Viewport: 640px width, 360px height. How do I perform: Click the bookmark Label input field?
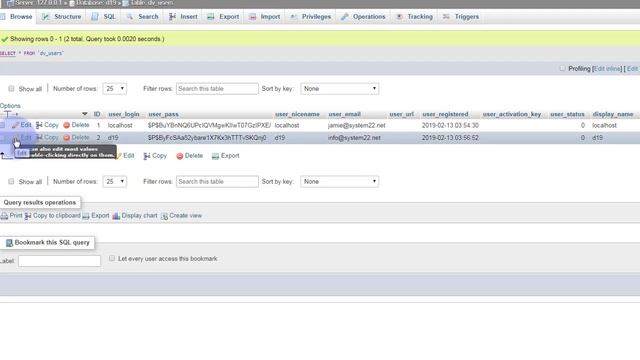[x=60, y=261]
